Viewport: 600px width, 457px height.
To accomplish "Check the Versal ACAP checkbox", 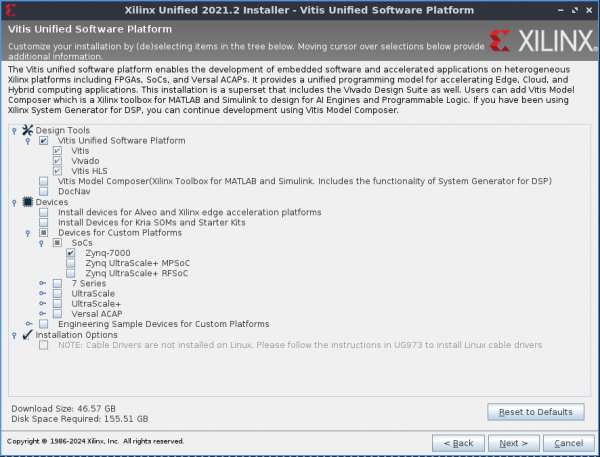I will (57, 314).
